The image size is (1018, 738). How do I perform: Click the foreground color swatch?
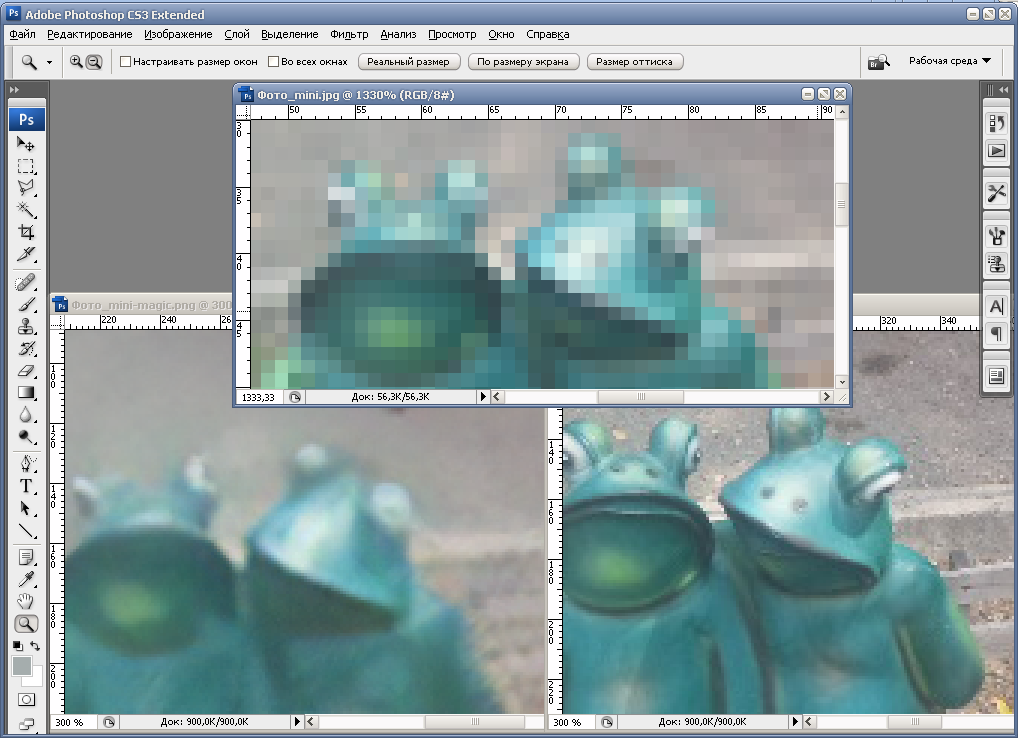[x=21, y=665]
